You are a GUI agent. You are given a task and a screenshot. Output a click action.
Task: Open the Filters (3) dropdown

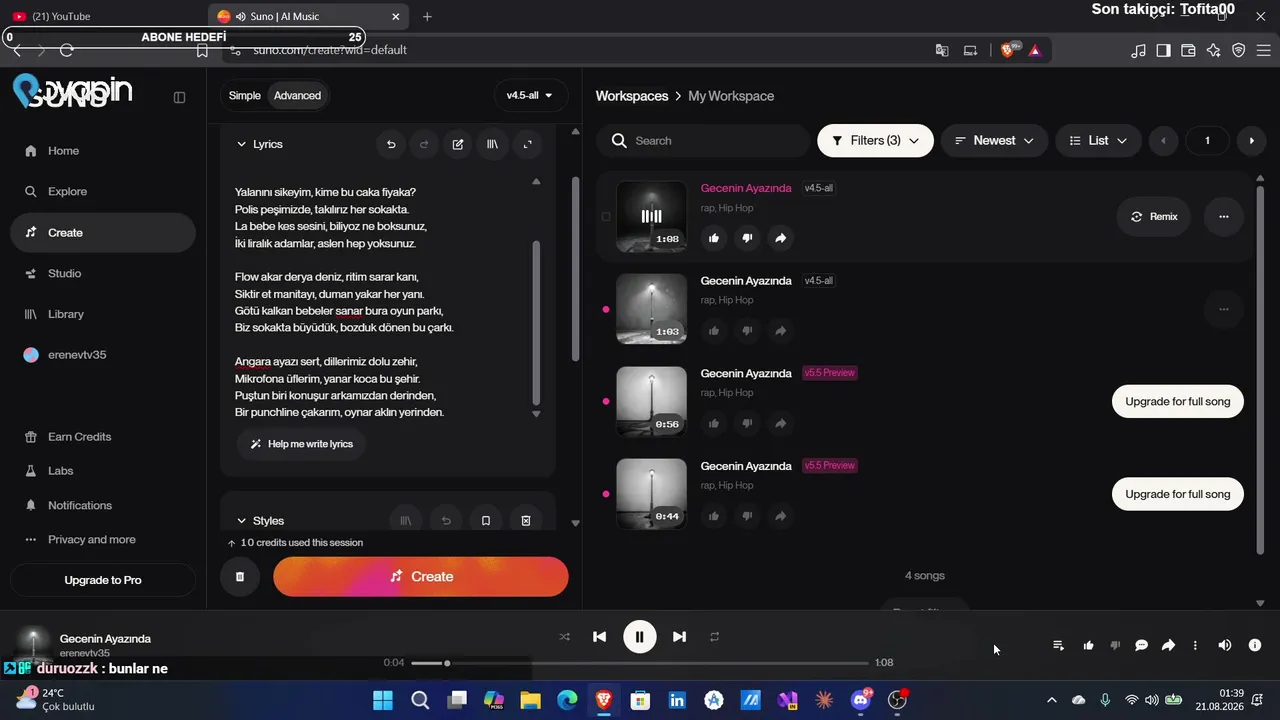875,141
